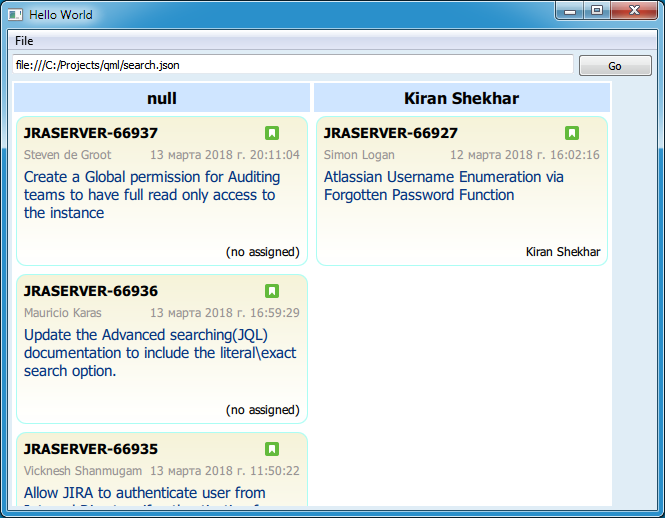The image size is (665, 518).
Task: Close the Hello World window
Action: pos(634,11)
